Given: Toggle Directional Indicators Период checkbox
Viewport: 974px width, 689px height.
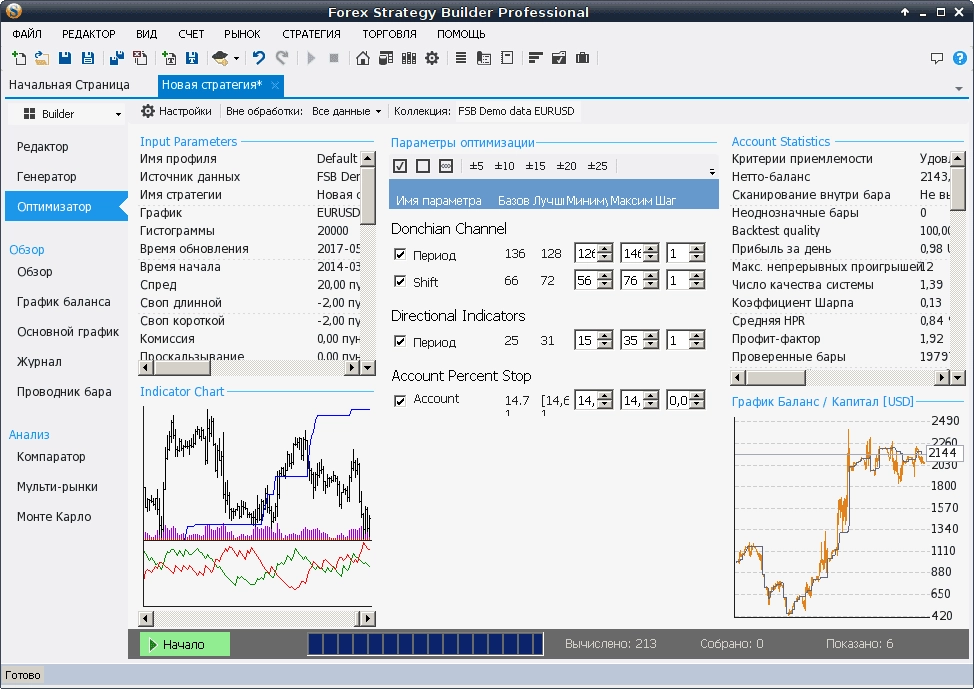Looking at the screenshot, I should point(400,341).
